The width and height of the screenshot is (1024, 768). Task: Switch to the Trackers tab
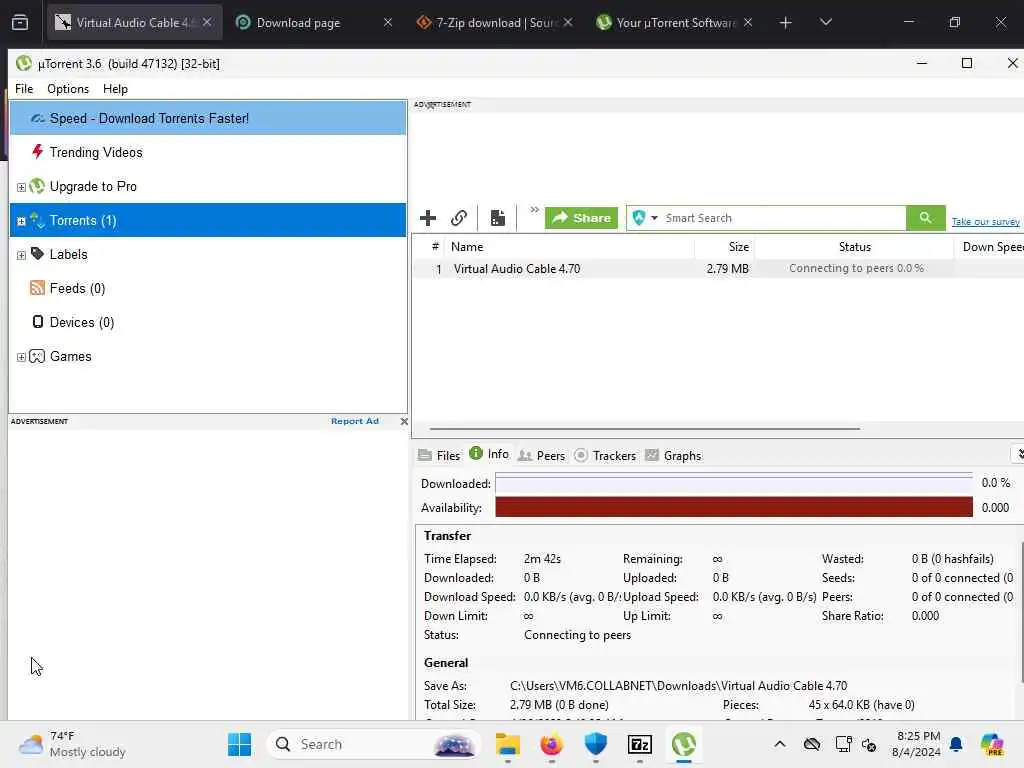[x=605, y=456]
